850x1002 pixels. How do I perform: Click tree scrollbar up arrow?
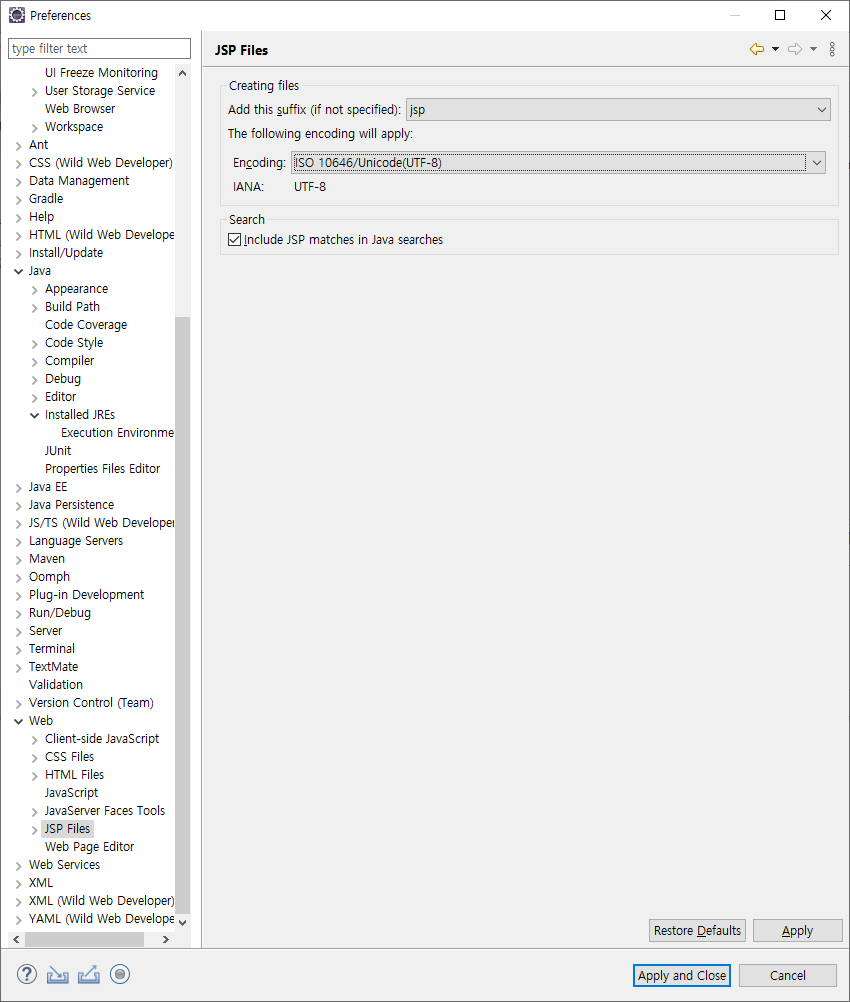pos(182,73)
